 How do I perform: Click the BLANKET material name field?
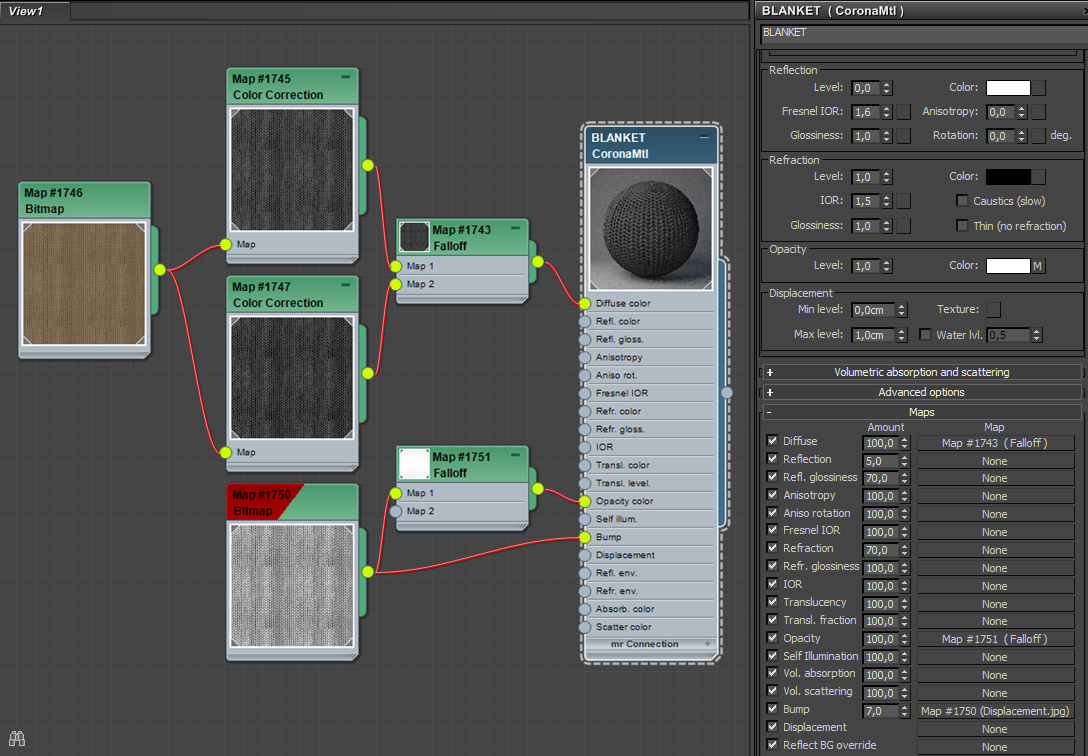pyautogui.click(x=924, y=33)
